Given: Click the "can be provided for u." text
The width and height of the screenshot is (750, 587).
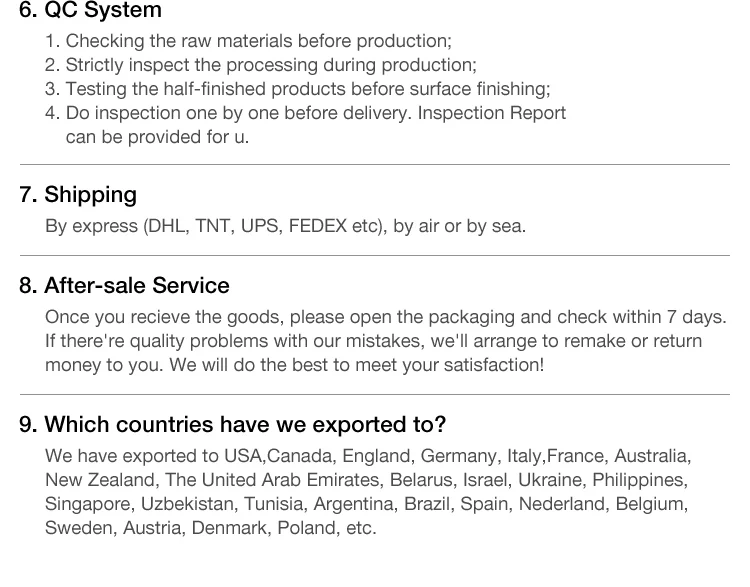Looking at the screenshot, I should (157, 137).
